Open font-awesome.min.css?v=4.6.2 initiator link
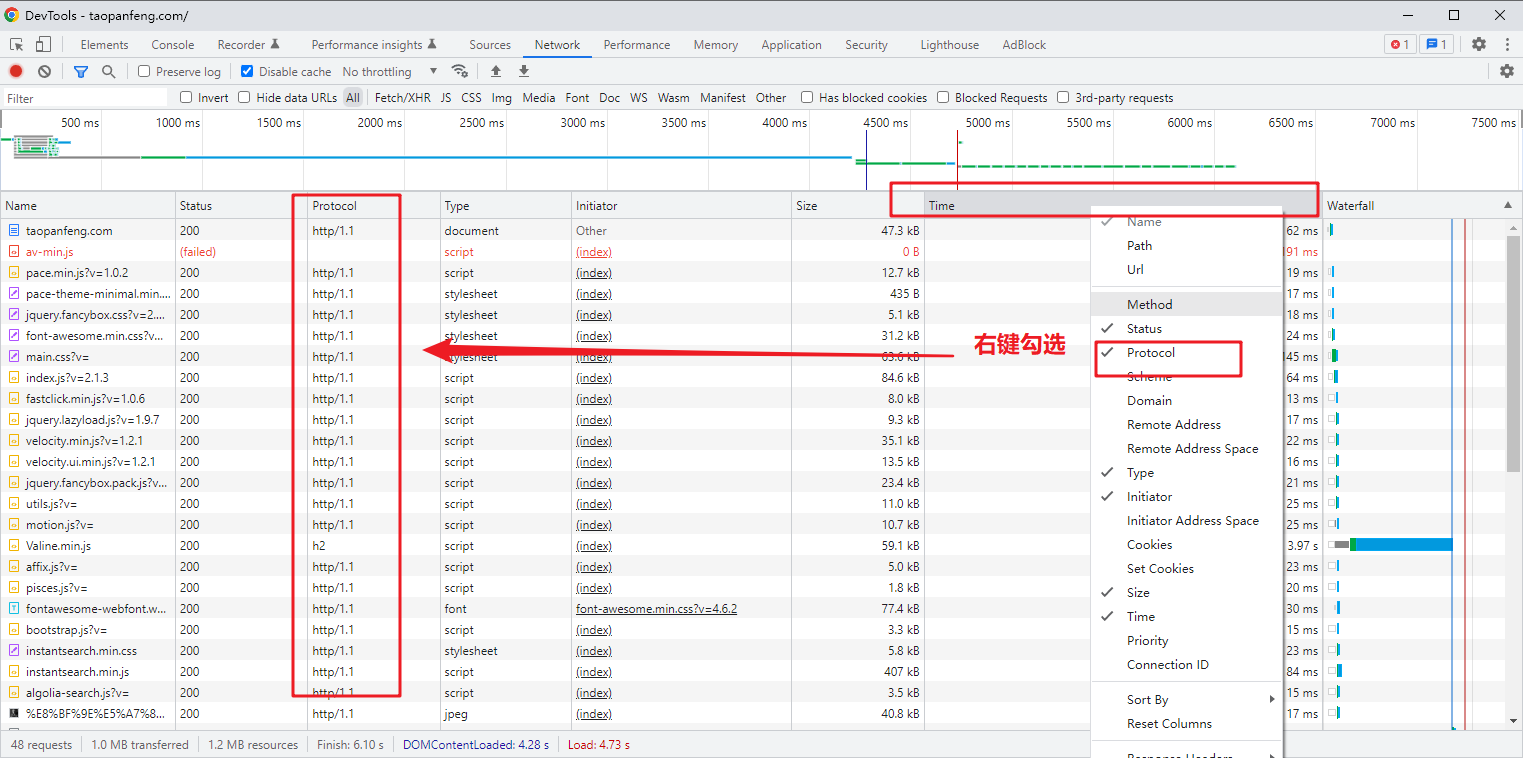Image resolution: width=1523 pixels, height=758 pixels. pos(656,608)
